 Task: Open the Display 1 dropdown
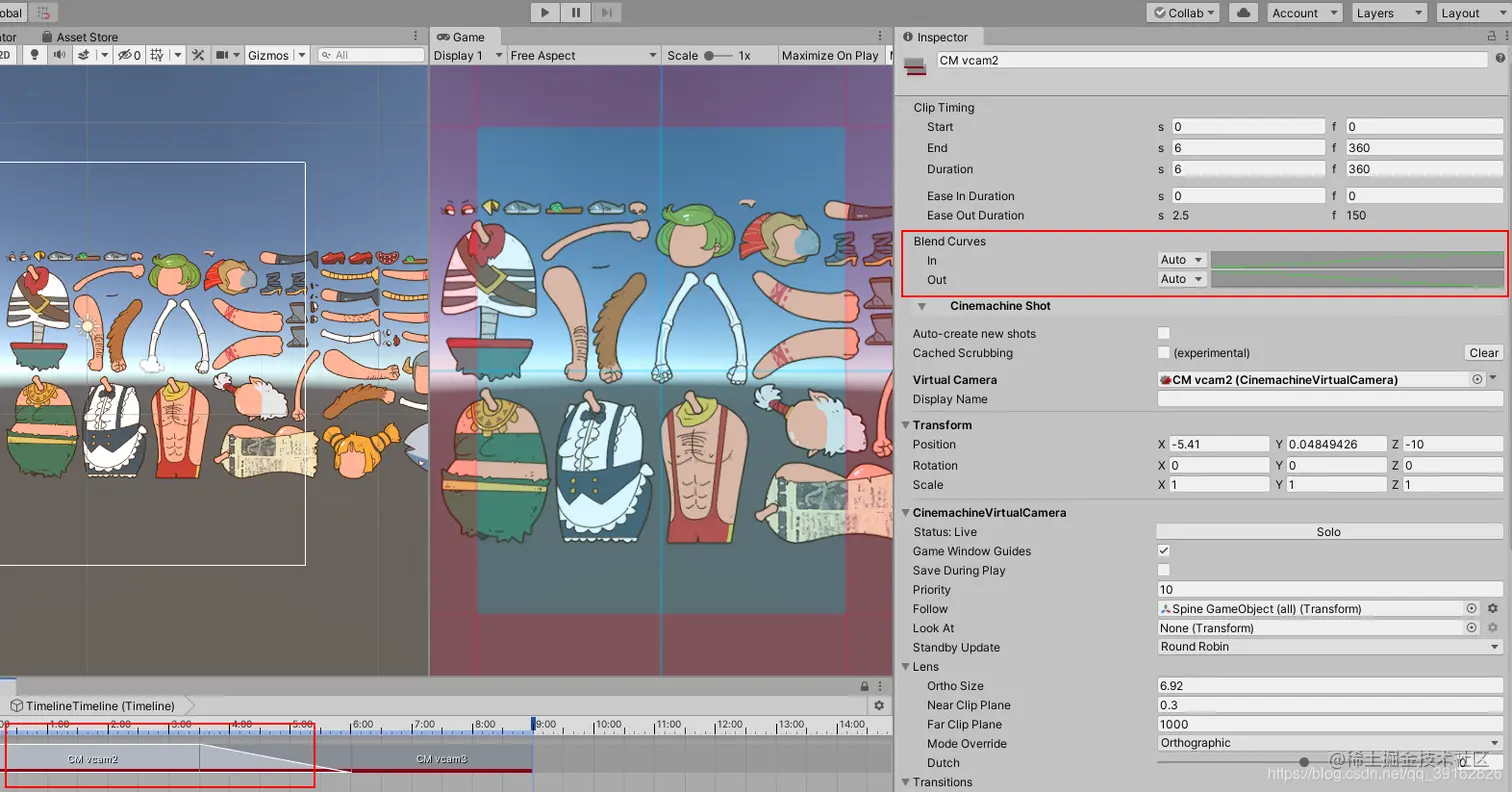pyautogui.click(x=469, y=55)
